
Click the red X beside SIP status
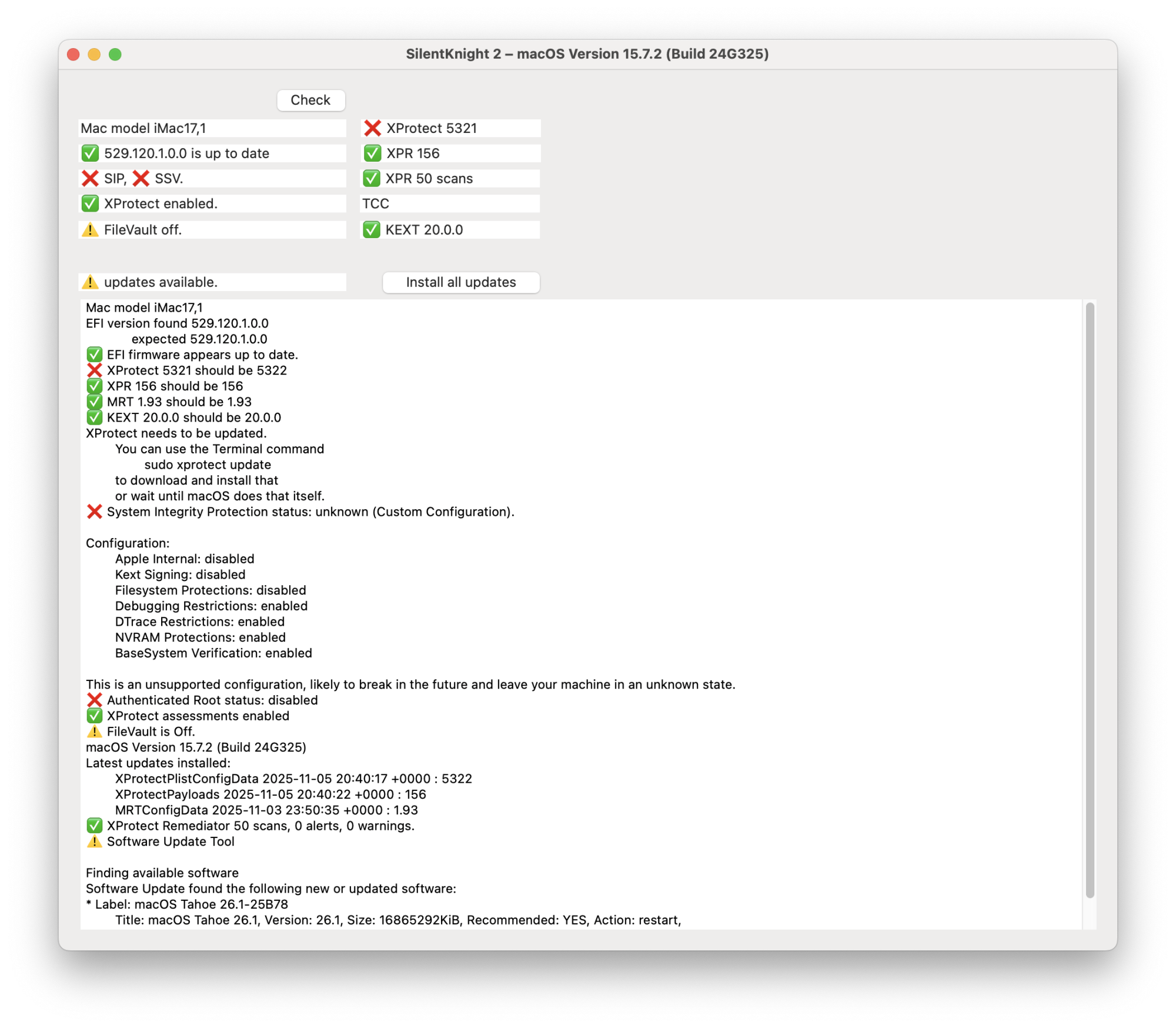89,178
